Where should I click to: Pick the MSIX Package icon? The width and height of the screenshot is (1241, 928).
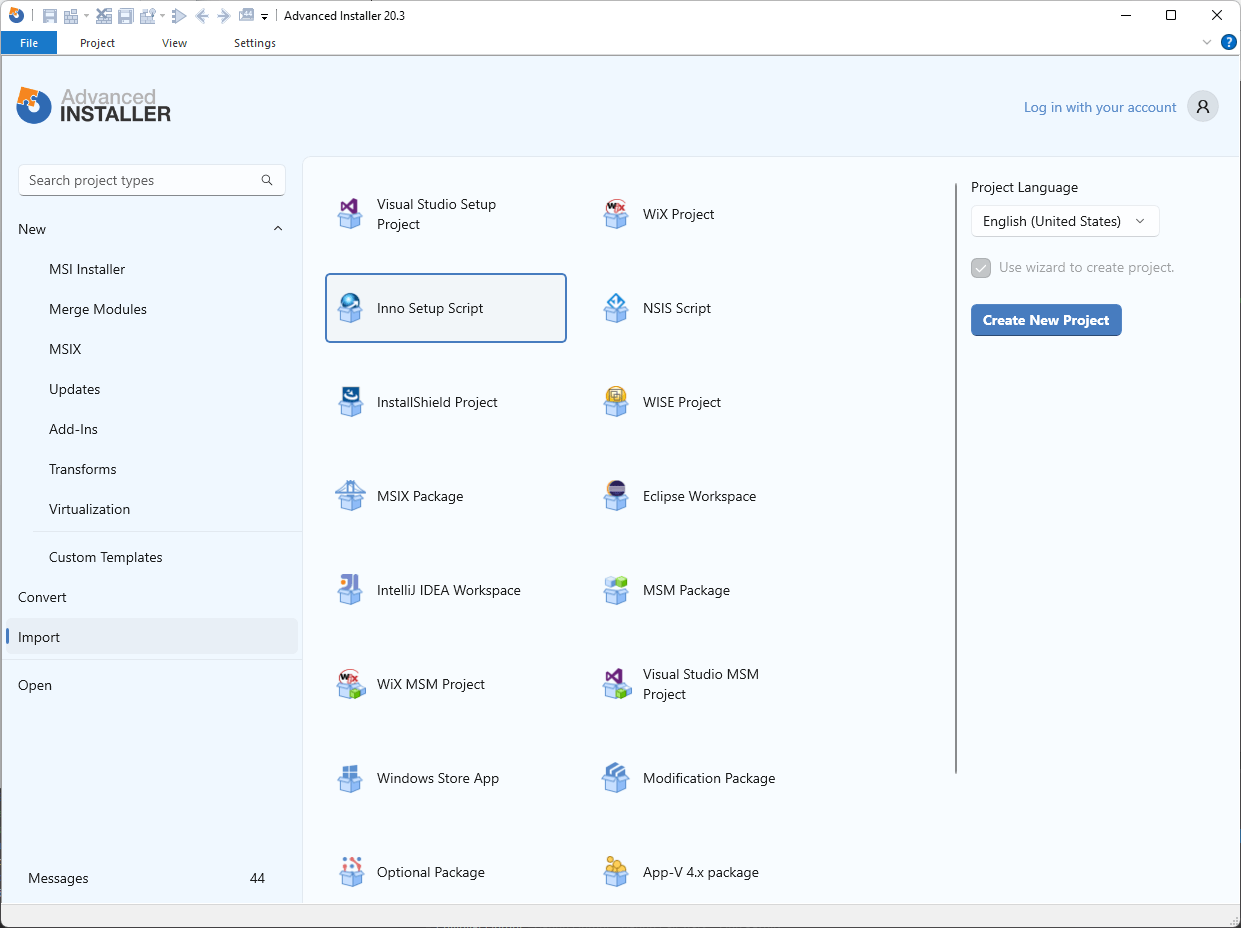coord(349,496)
